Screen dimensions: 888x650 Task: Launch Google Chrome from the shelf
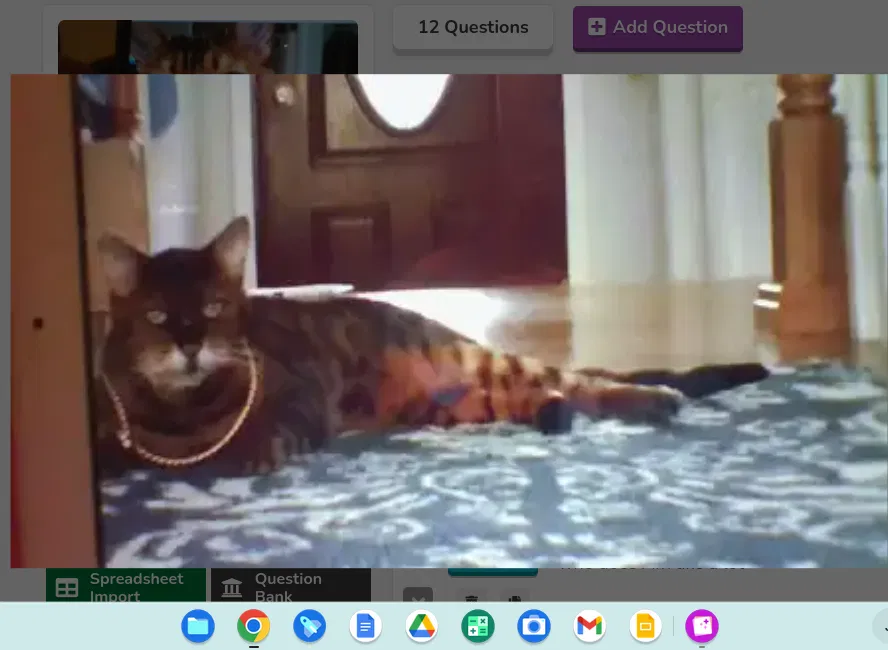coord(253,626)
